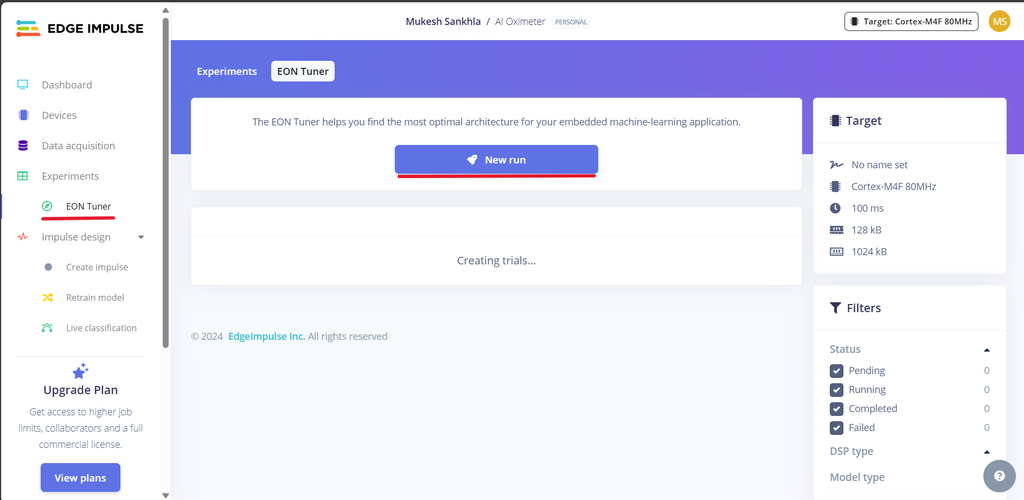The width and height of the screenshot is (1024, 500).
Task: Open the help question mark button
Action: tap(999, 476)
